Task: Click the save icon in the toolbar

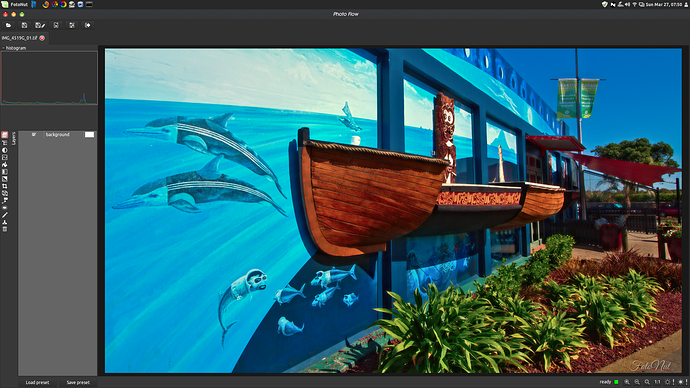Action: pyautogui.click(x=24, y=26)
